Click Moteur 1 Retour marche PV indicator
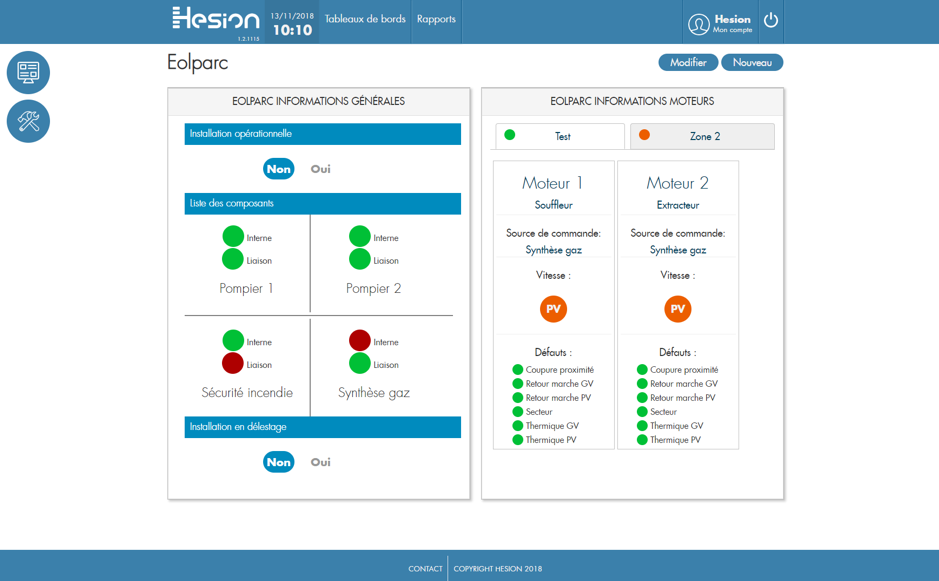The image size is (939, 581). pos(518,398)
